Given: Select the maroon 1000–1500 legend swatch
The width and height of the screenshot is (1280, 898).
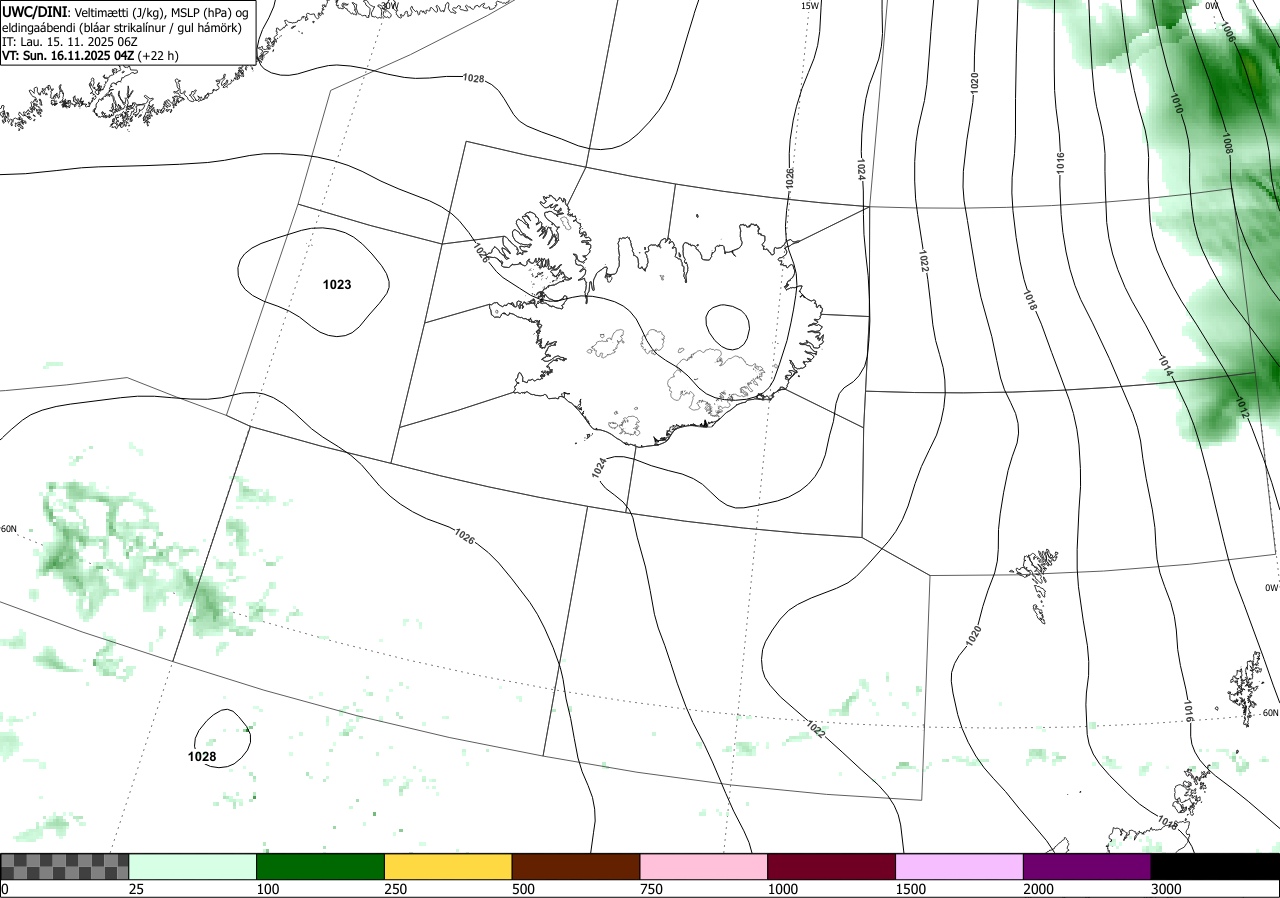Looking at the screenshot, I should [832, 866].
